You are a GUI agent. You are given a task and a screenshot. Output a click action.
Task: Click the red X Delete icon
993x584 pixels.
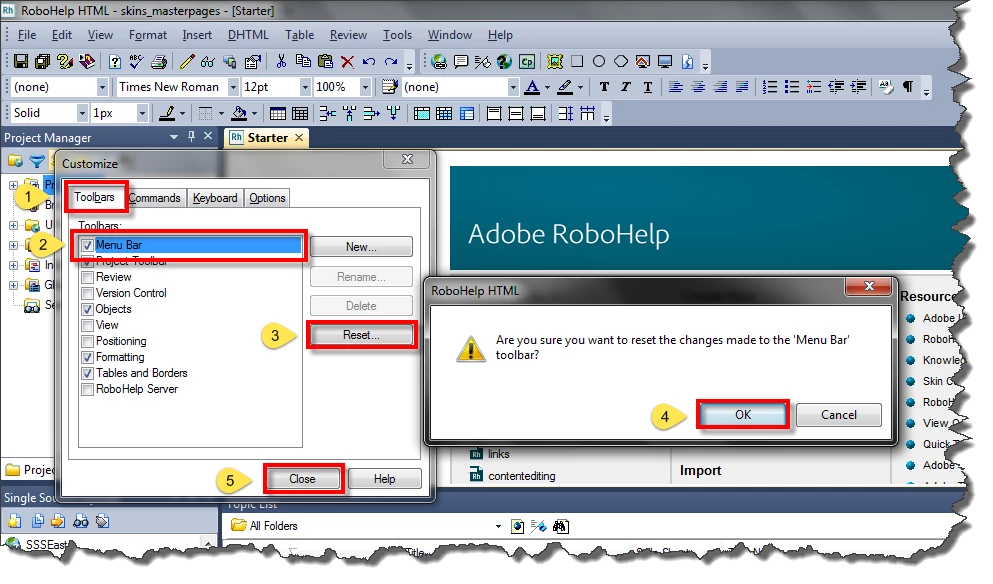(x=348, y=61)
